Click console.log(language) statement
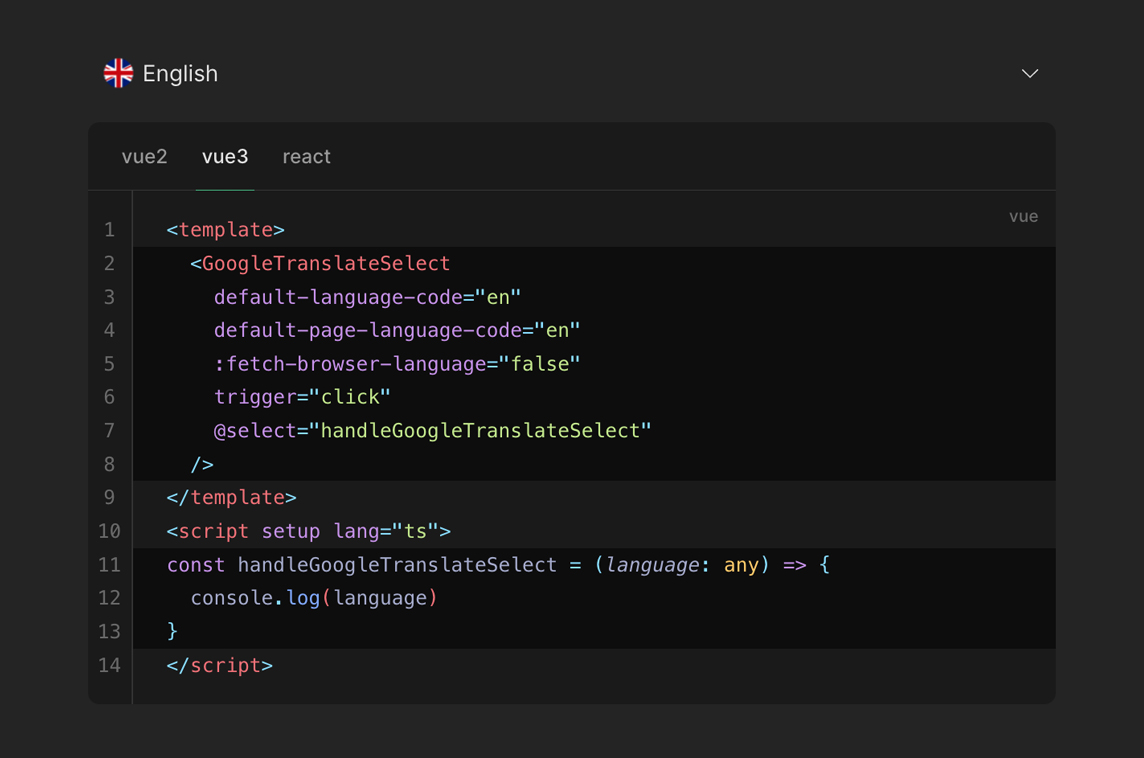Image resolution: width=1144 pixels, height=758 pixels. point(314,598)
